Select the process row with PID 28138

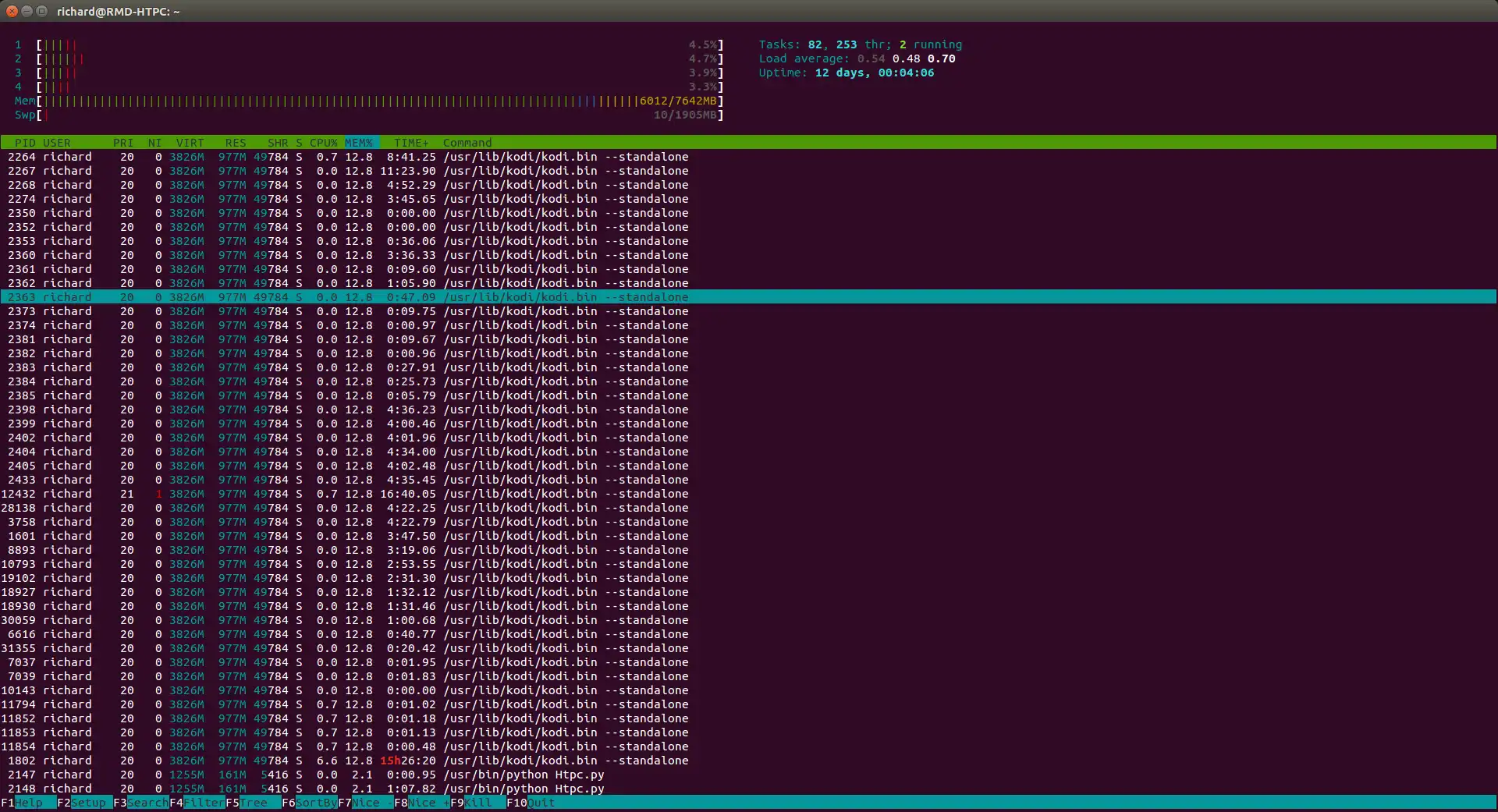748,508
